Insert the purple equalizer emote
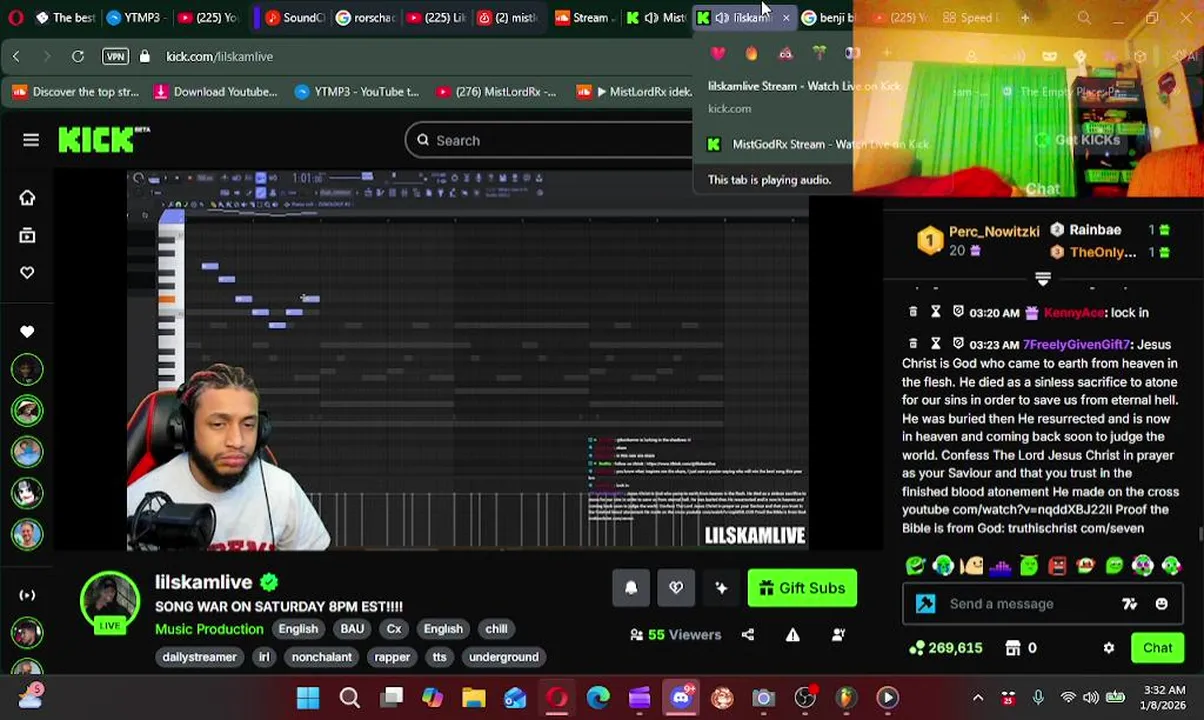Viewport: 1204px width, 720px height. pyautogui.click(x=1000, y=566)
